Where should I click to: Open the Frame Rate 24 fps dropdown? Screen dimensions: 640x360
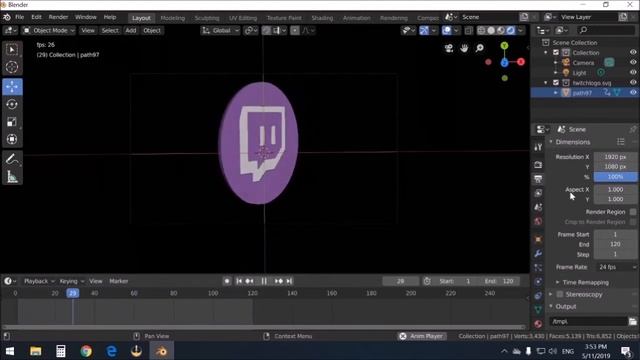pyautogui.click(x=616, y=267)
